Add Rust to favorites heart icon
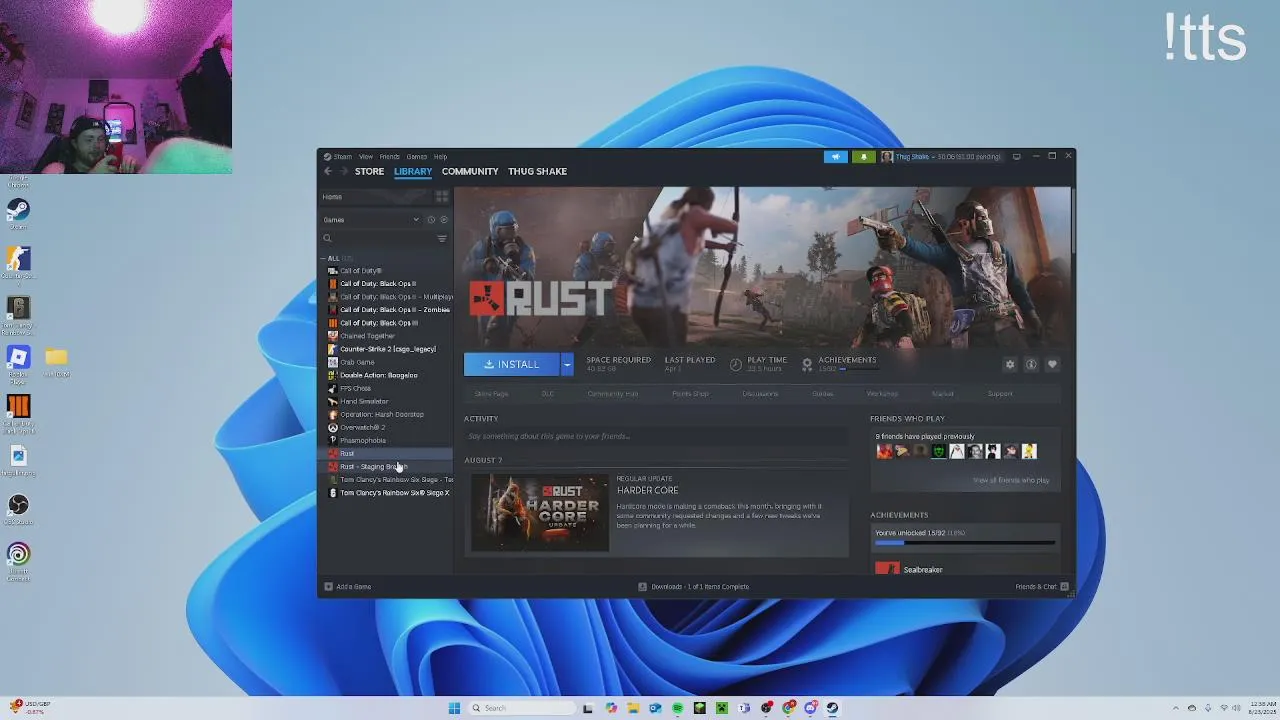Viewport: 1280px width, 720px height. pyautogui.click(x=1052, y=364)
